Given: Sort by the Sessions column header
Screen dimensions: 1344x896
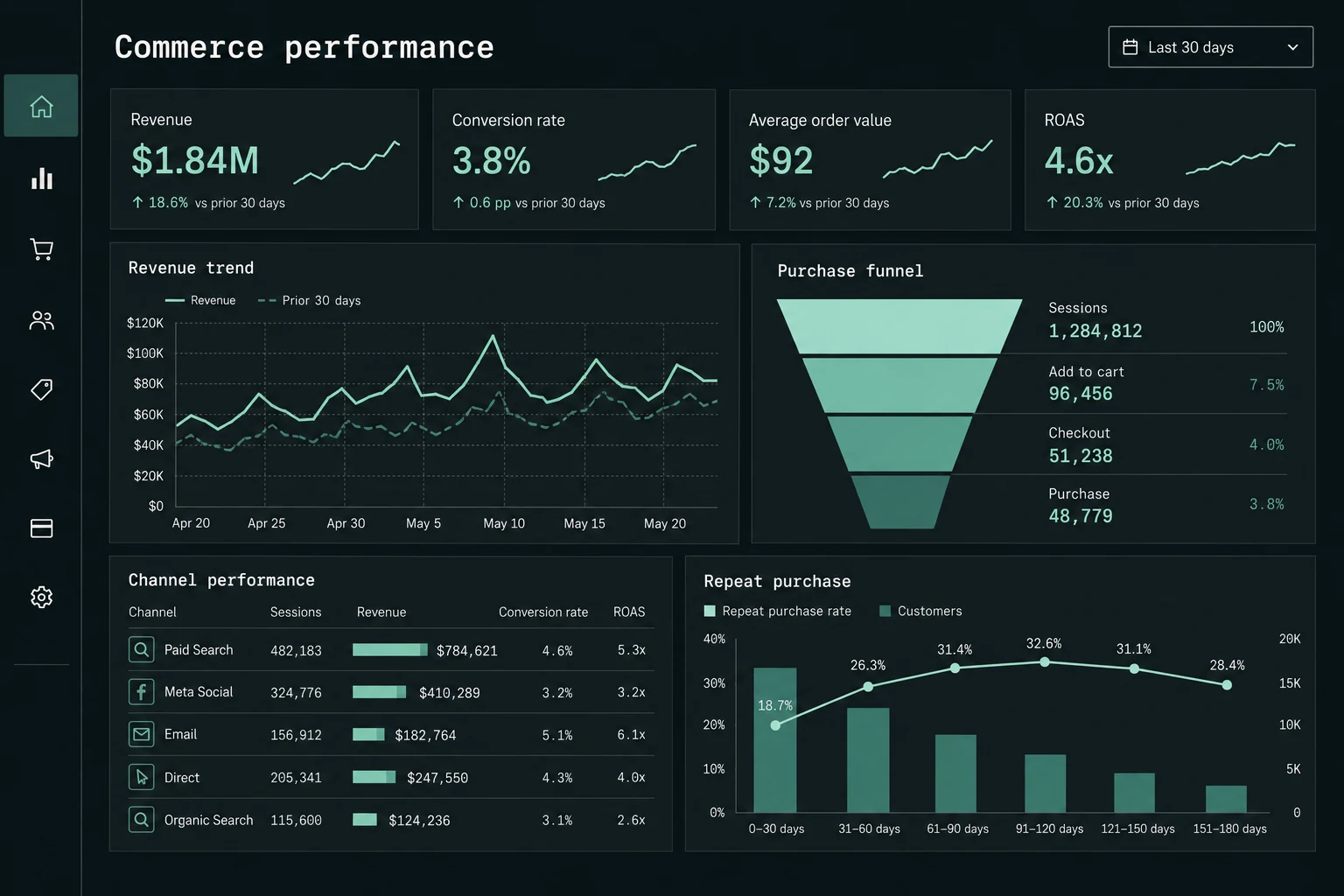Looking at the screenshot, I should click(296, 612).
